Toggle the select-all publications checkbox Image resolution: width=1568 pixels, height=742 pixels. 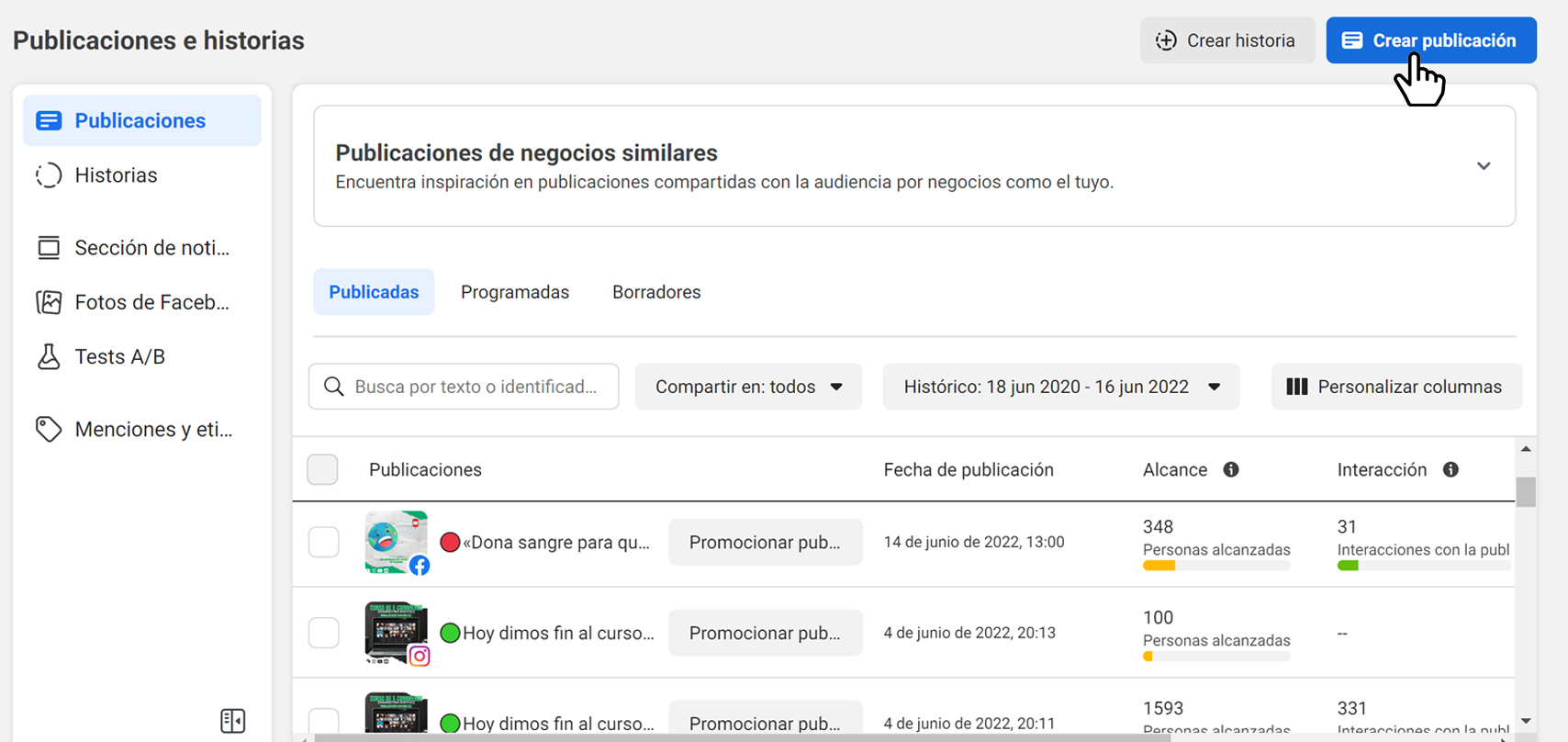coord(322,469)
